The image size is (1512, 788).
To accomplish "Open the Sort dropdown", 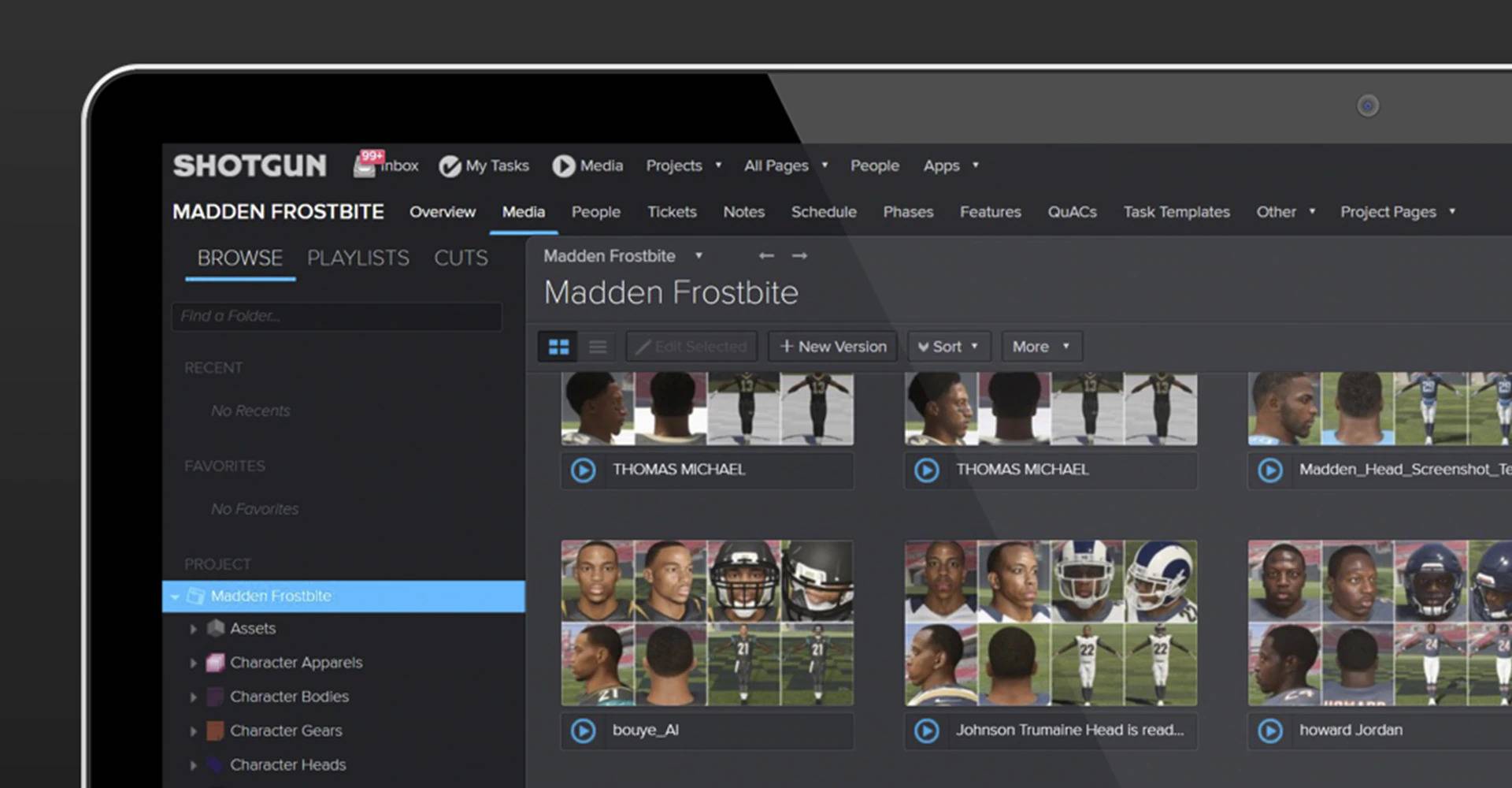I will [x=948, y=347].
